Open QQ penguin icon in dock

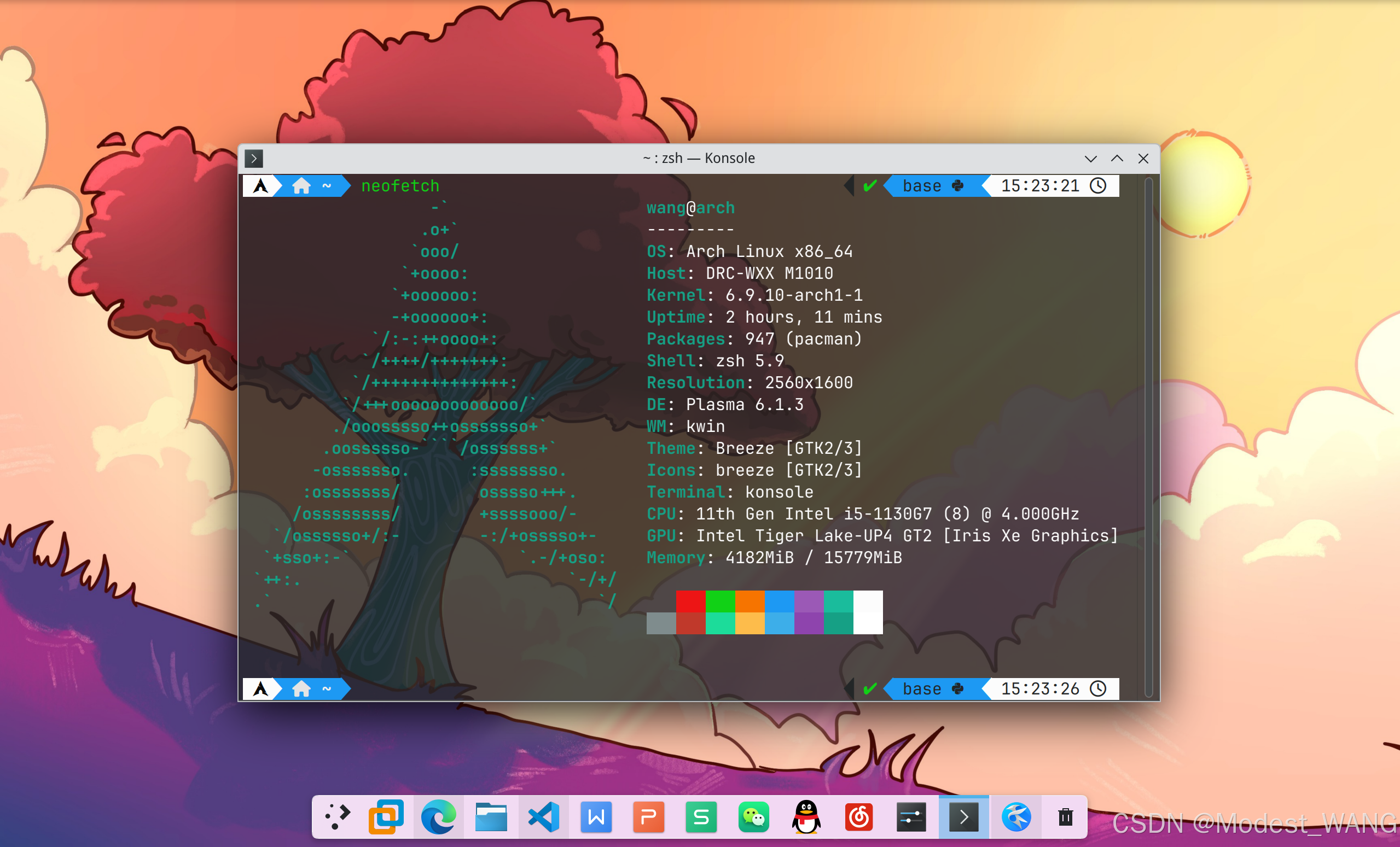click(x=806, y=817)
